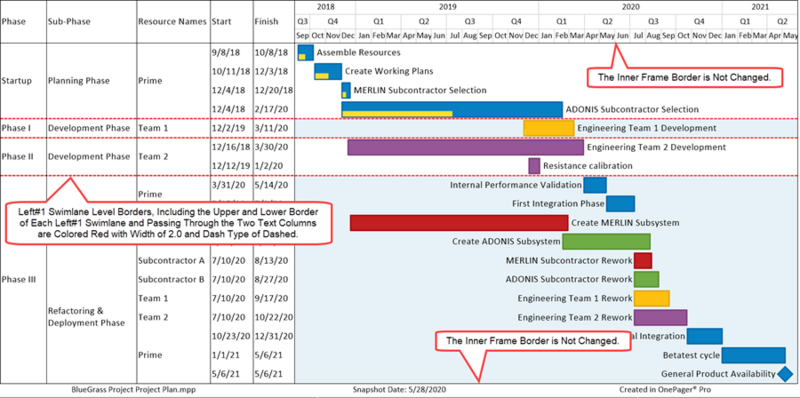Select the 2021 year header

(760, 7)
